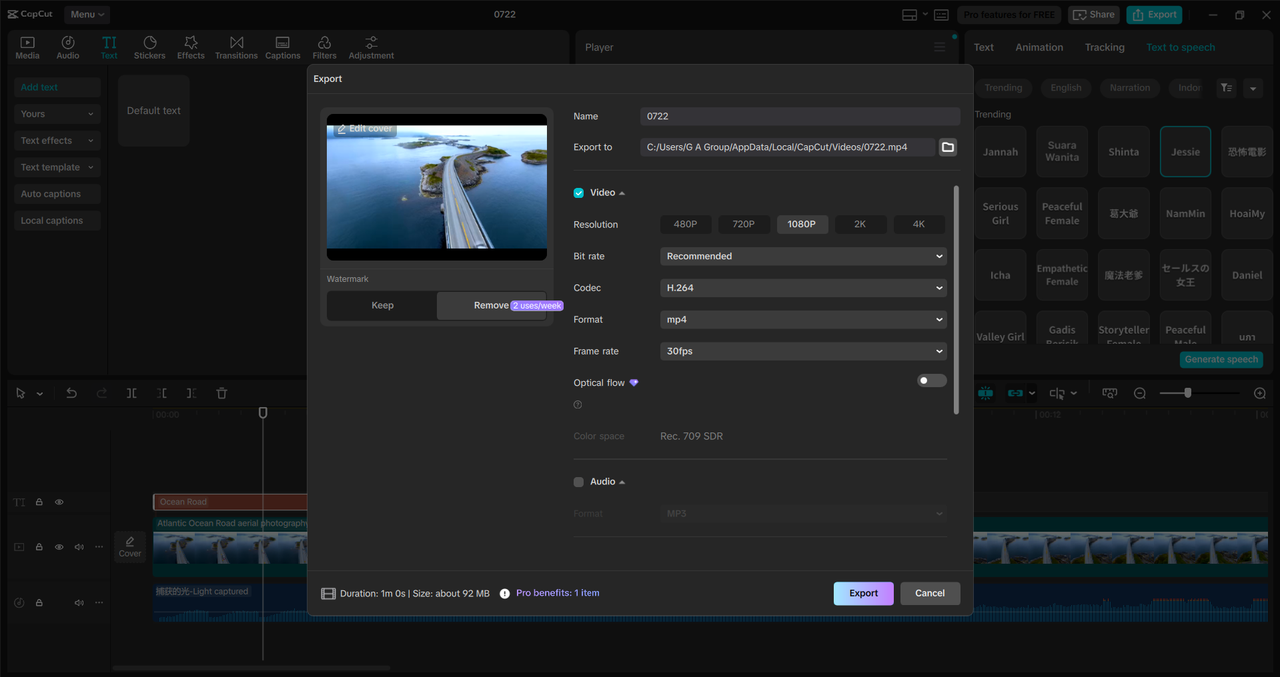1280x677 pixels.
Task: Click the trash Delete icon in timeline toolbar
Action: [x=222, y=394]
